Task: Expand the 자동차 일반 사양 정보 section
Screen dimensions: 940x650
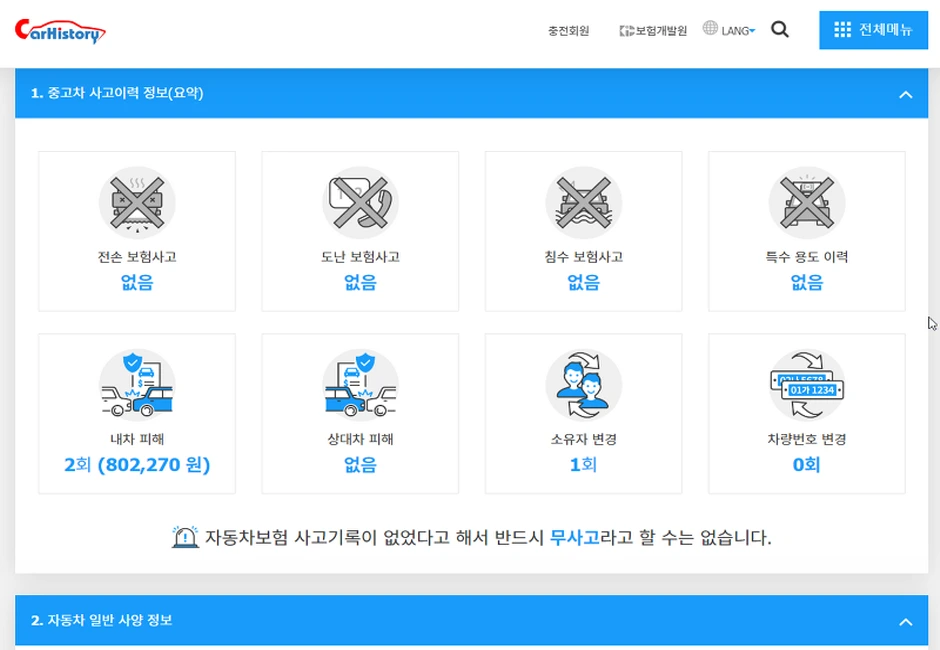Action: coord(906,620)
